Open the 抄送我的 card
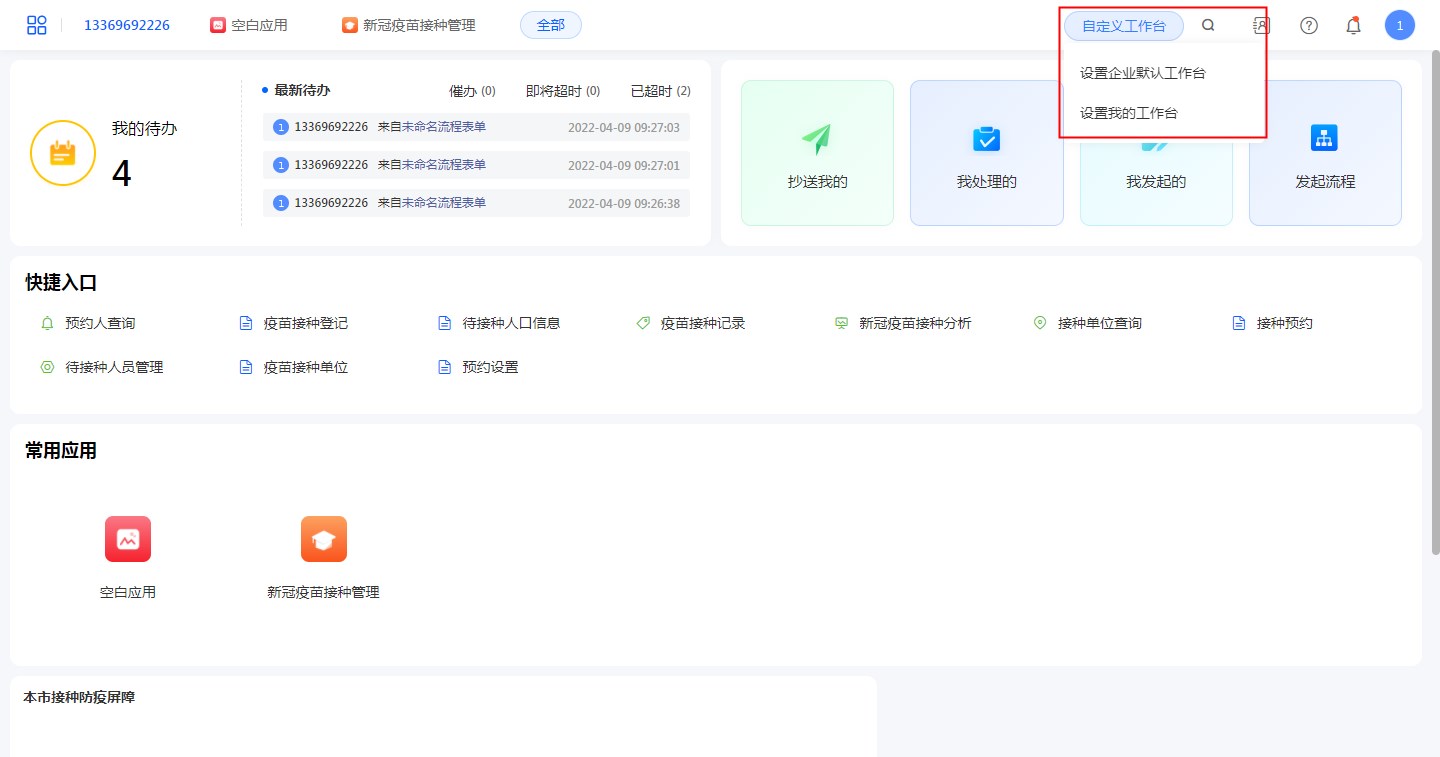Screen dimensions: 1440x757 [x=817, y=153]
